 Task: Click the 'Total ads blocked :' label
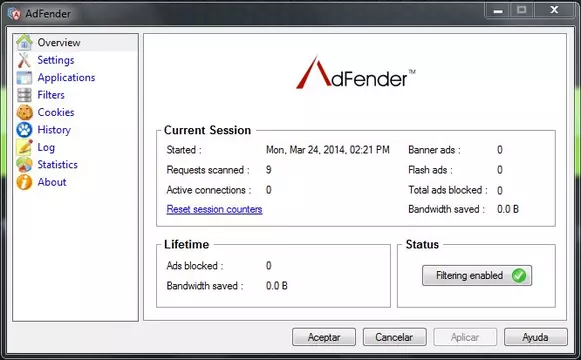tap(448, 190)
